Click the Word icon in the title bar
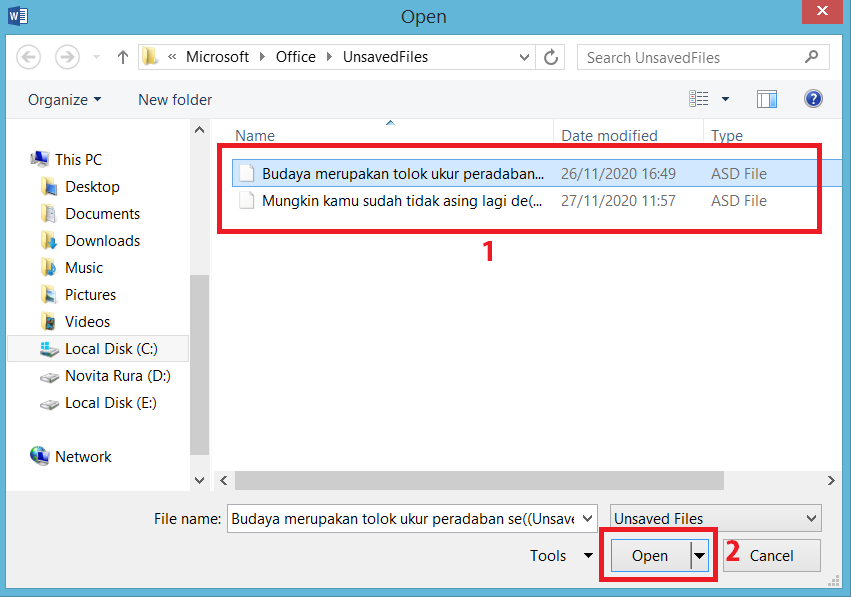 [18, 15]
